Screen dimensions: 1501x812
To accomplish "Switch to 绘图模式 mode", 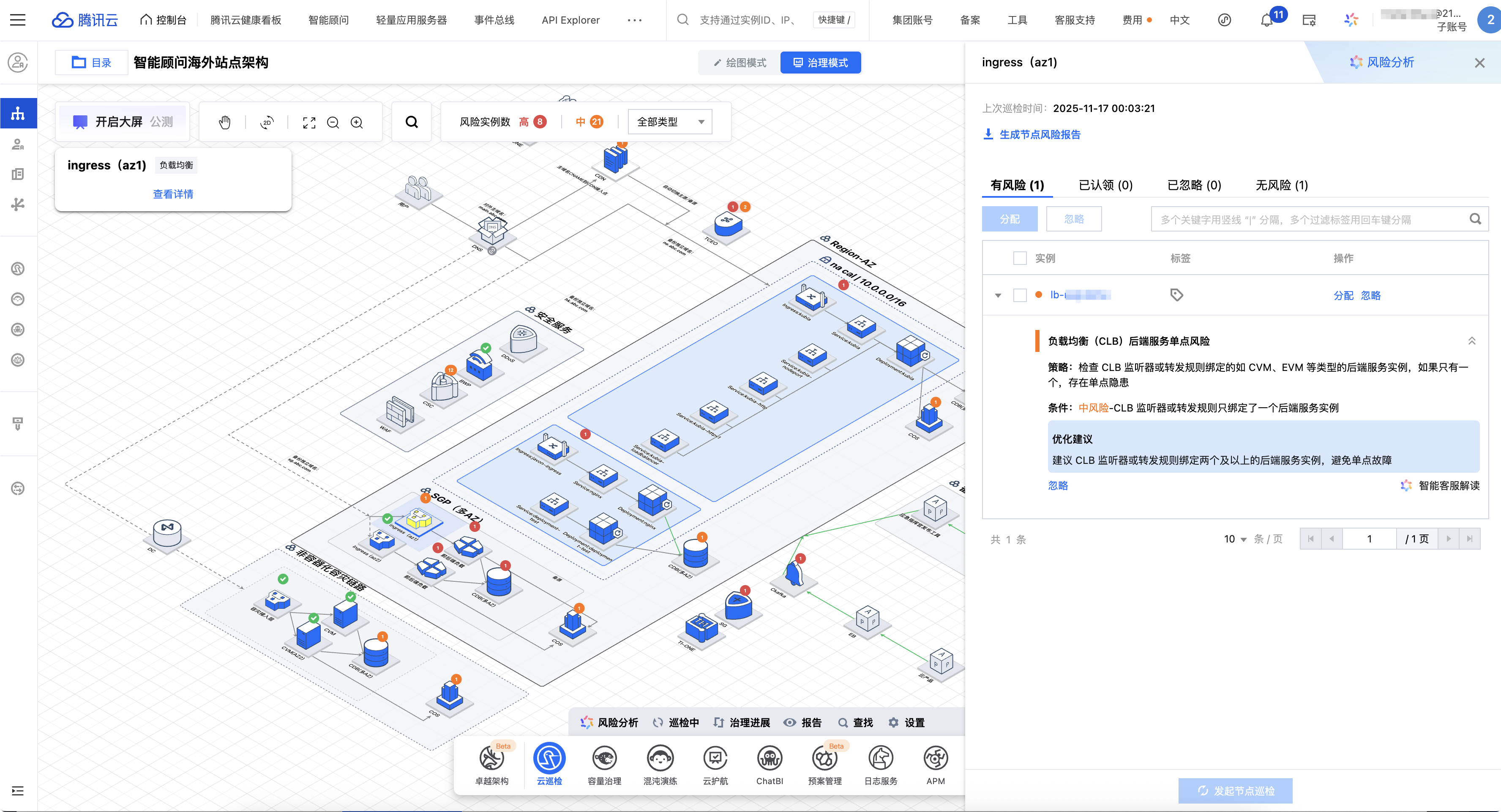I will tap(740, 63).
